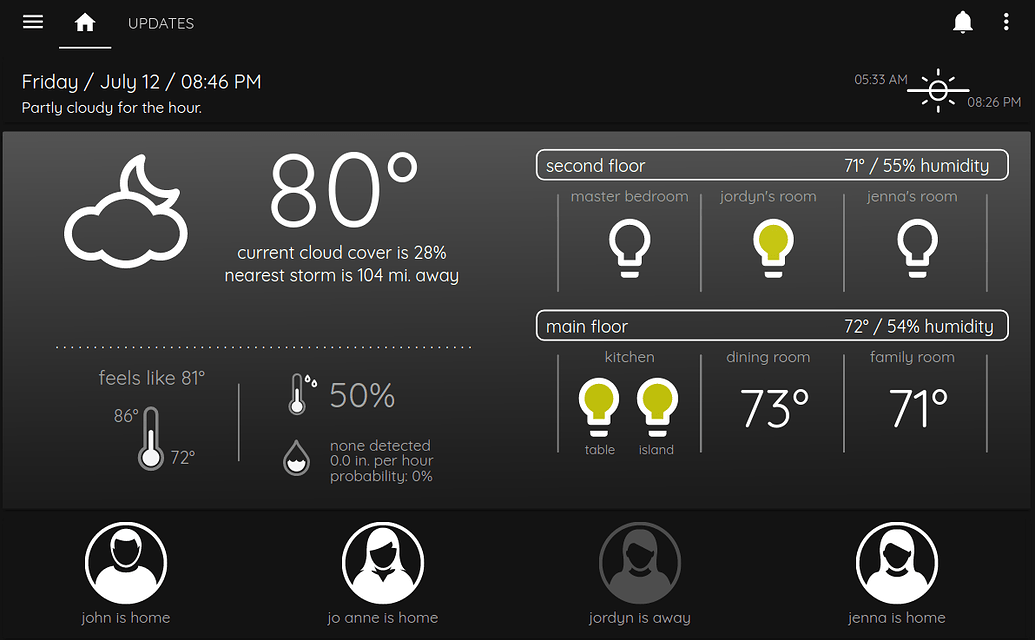1035x640 pixels.
Task: Open the navigation hamburger menu
Action: [32, 21]
